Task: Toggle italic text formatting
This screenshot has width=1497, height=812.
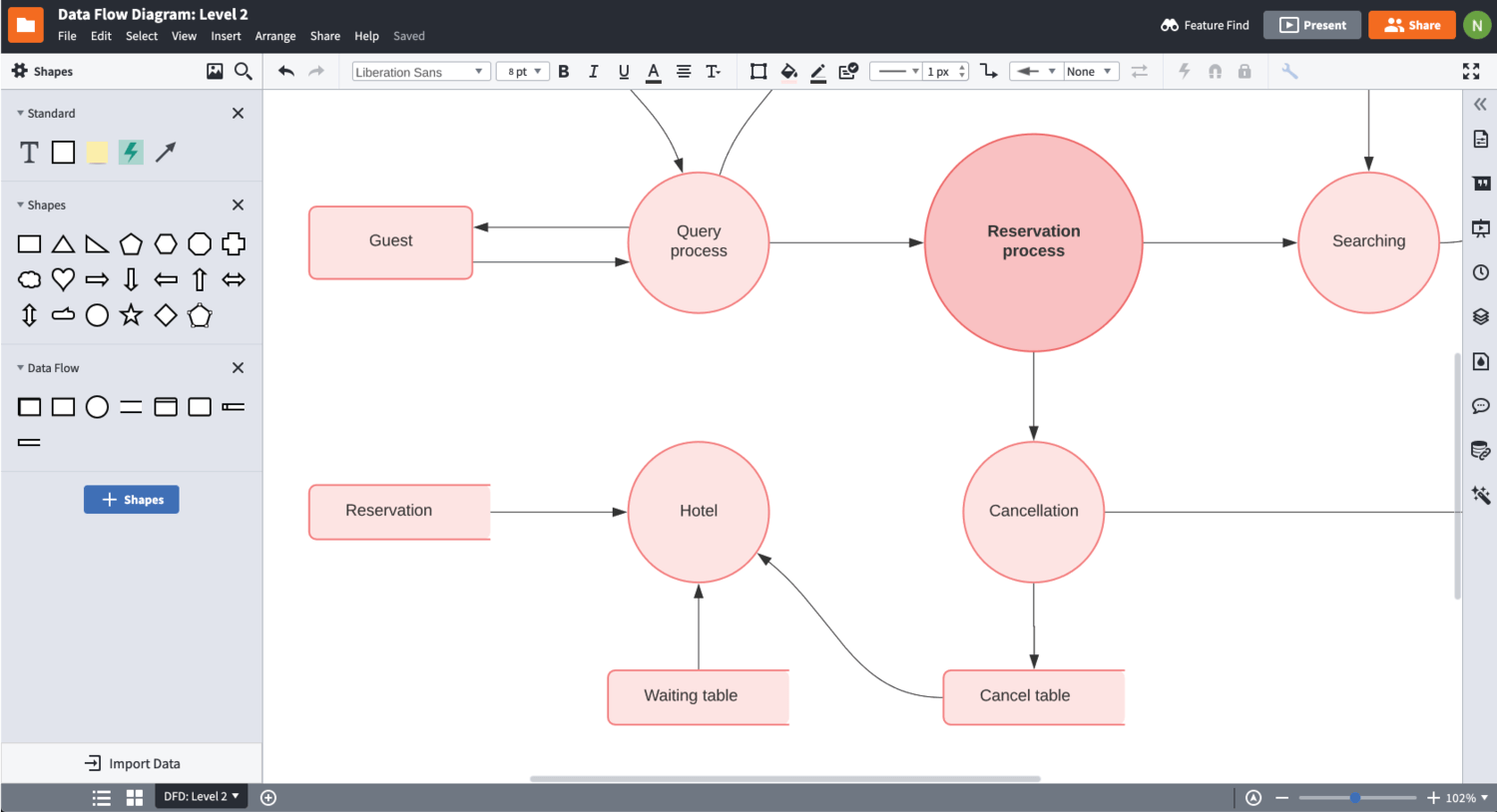Action: point(594,71)
